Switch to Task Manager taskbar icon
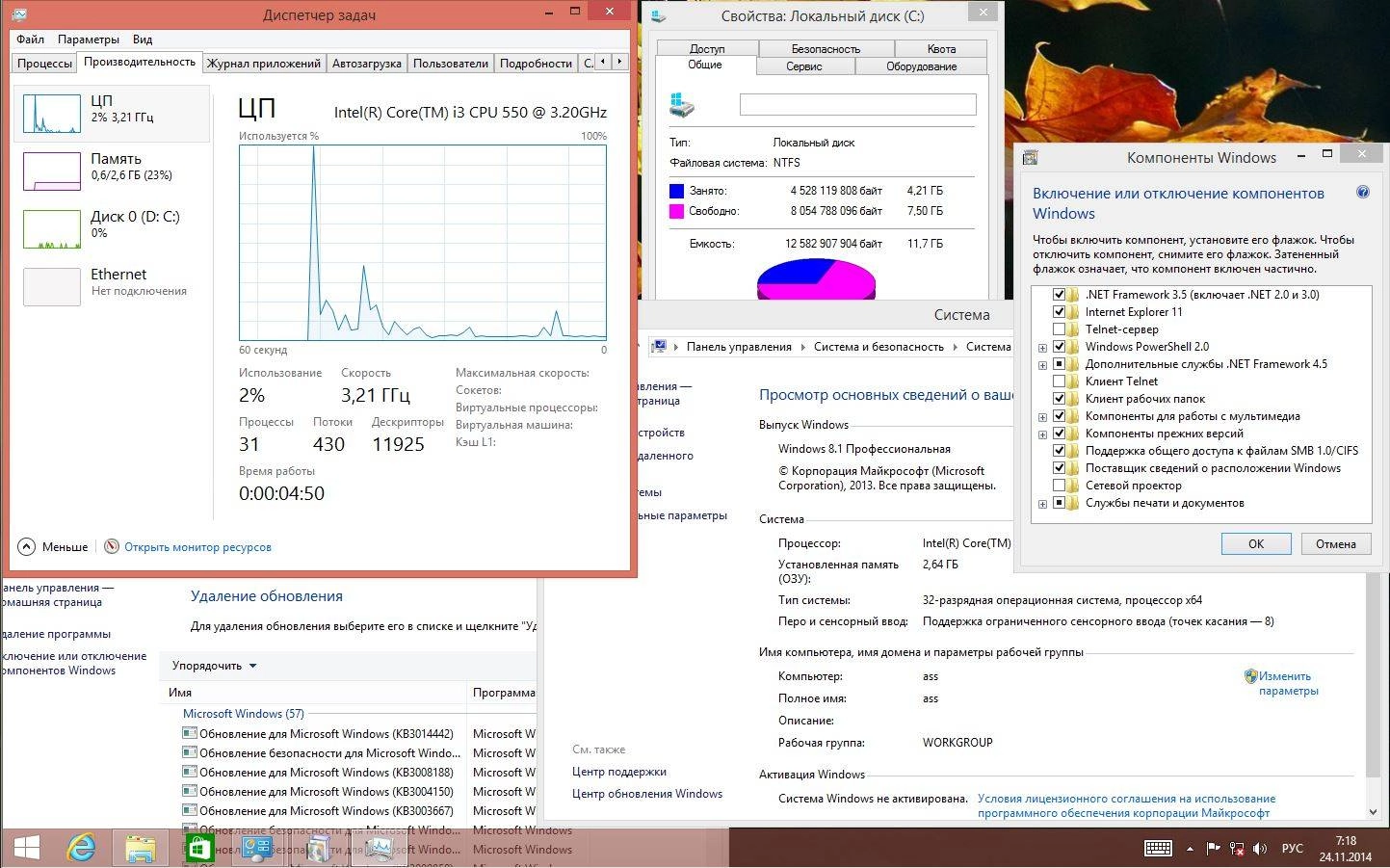 click(380, 848)
